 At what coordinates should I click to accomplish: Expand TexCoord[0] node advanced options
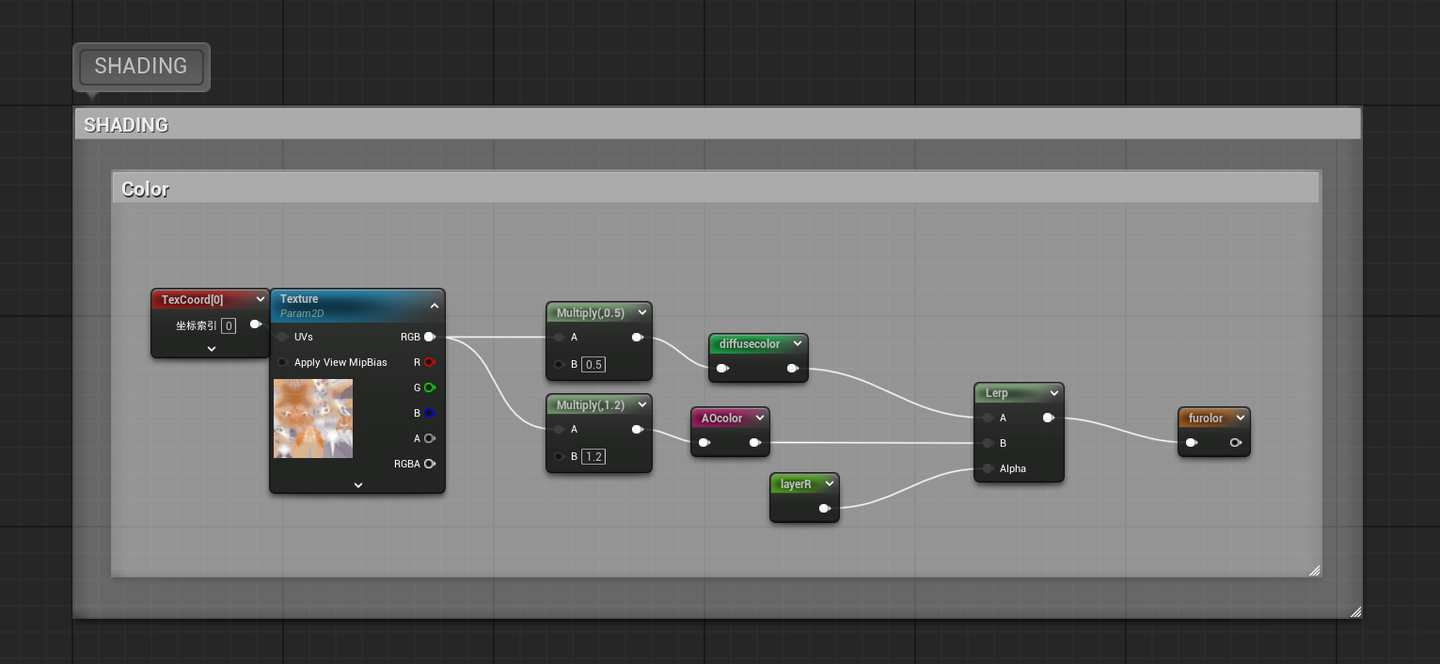(x=211, y=349)
